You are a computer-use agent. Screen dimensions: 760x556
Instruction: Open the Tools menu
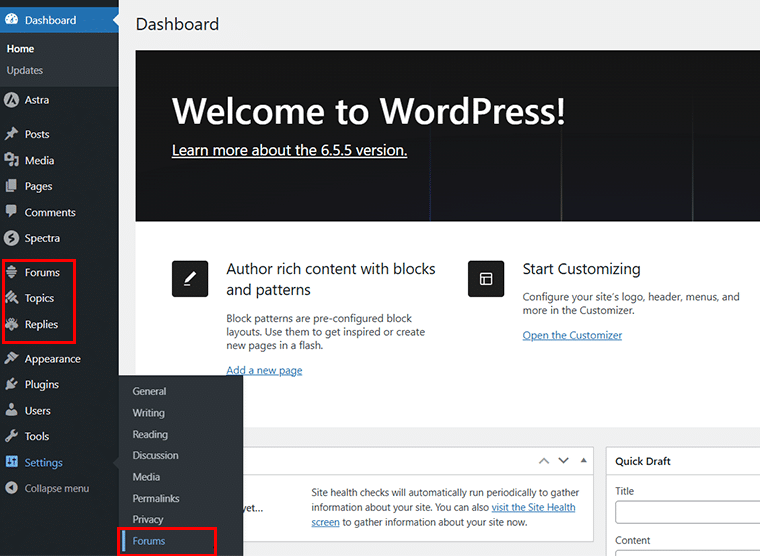click(59, 436)
